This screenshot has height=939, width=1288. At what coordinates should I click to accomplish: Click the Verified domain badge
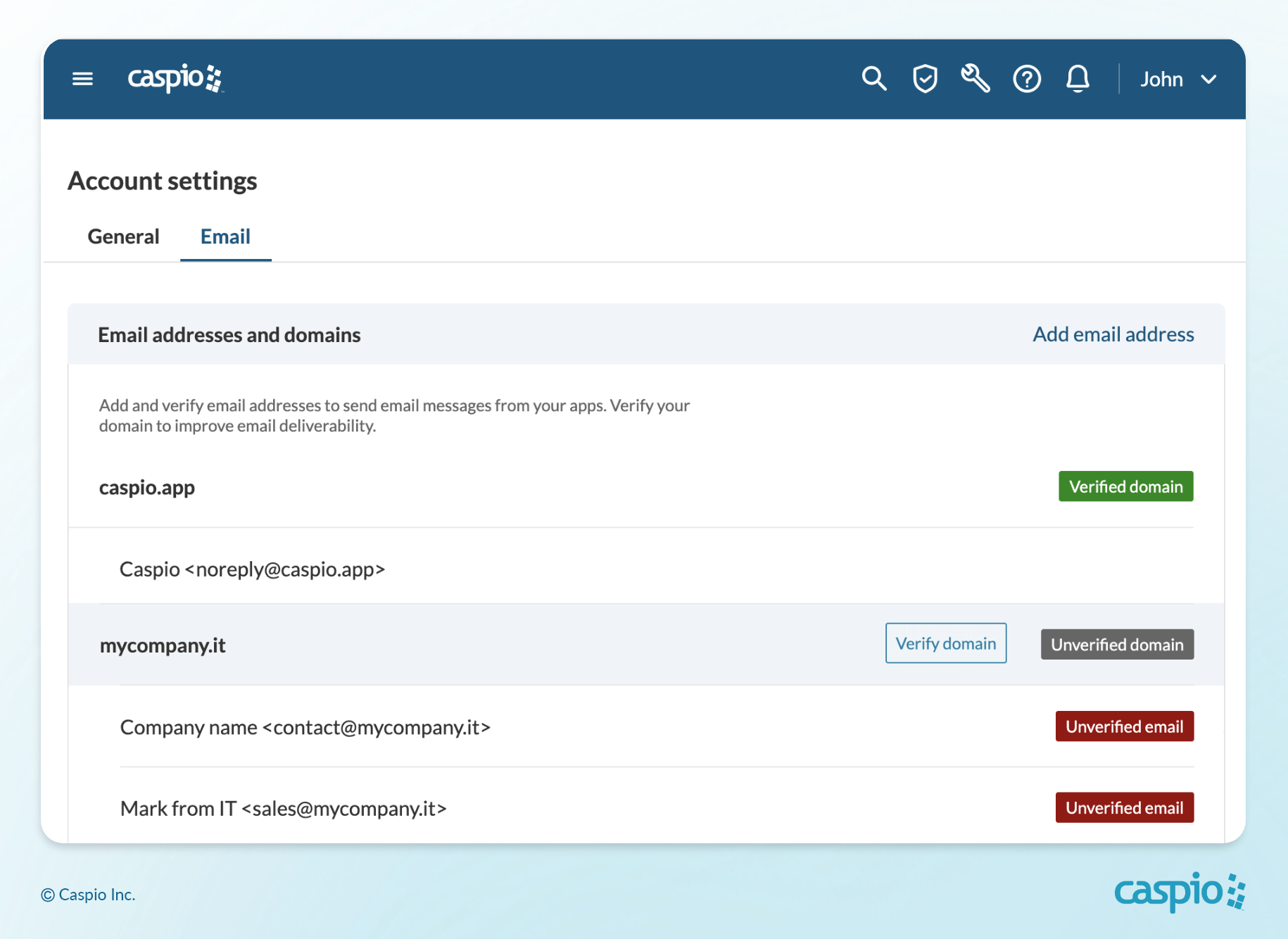(x=1125, y=486)
